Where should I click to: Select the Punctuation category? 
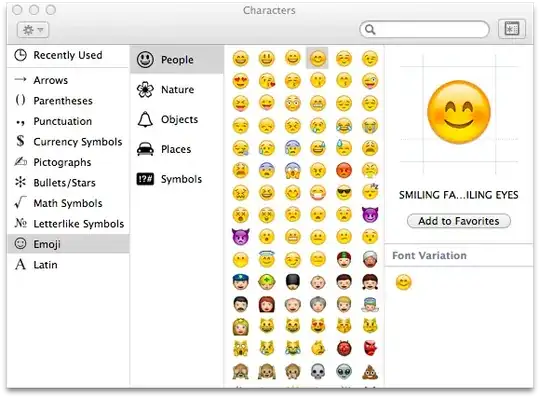tap(68, 121)
